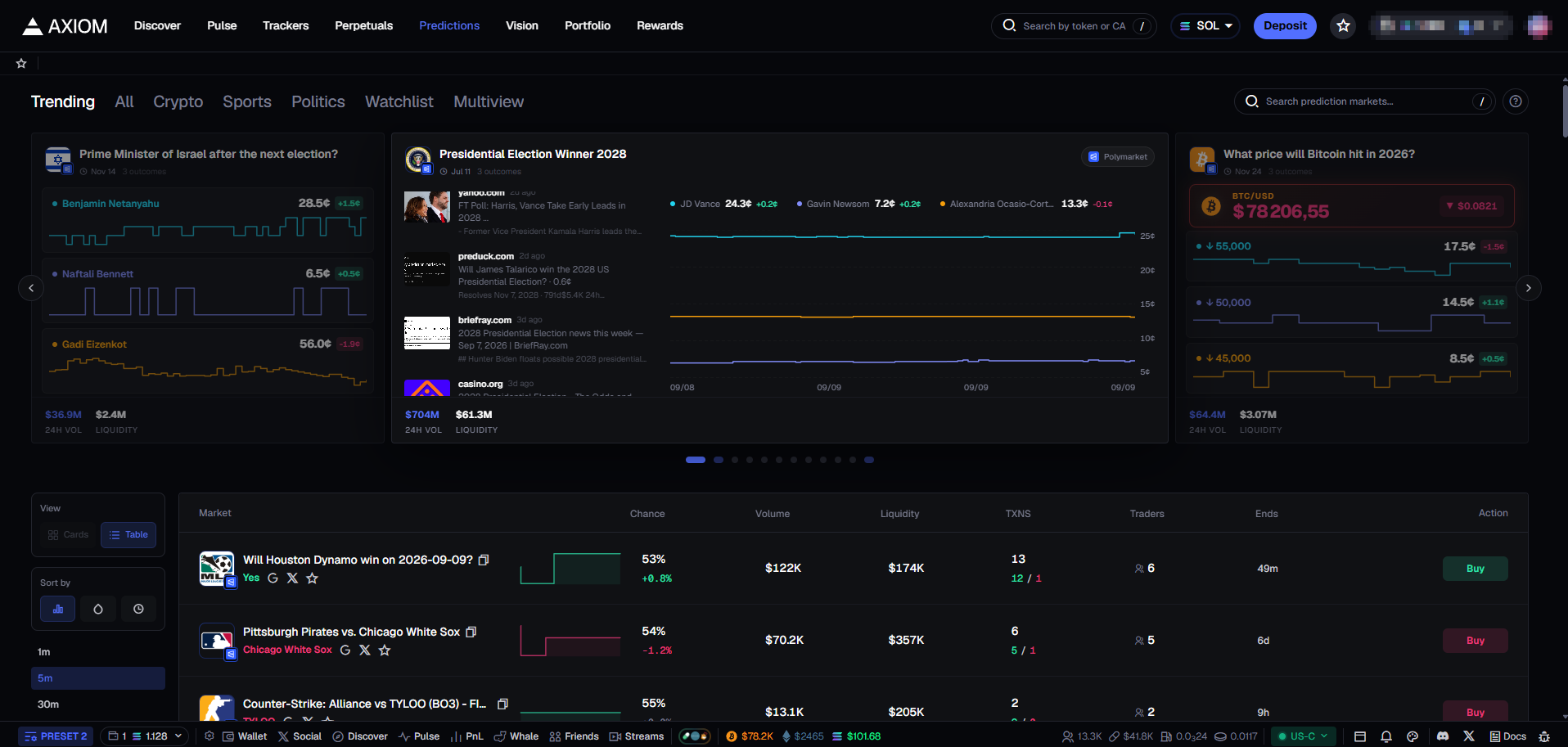
Task: Select the second carousel page dot
Action: [719, 460]
